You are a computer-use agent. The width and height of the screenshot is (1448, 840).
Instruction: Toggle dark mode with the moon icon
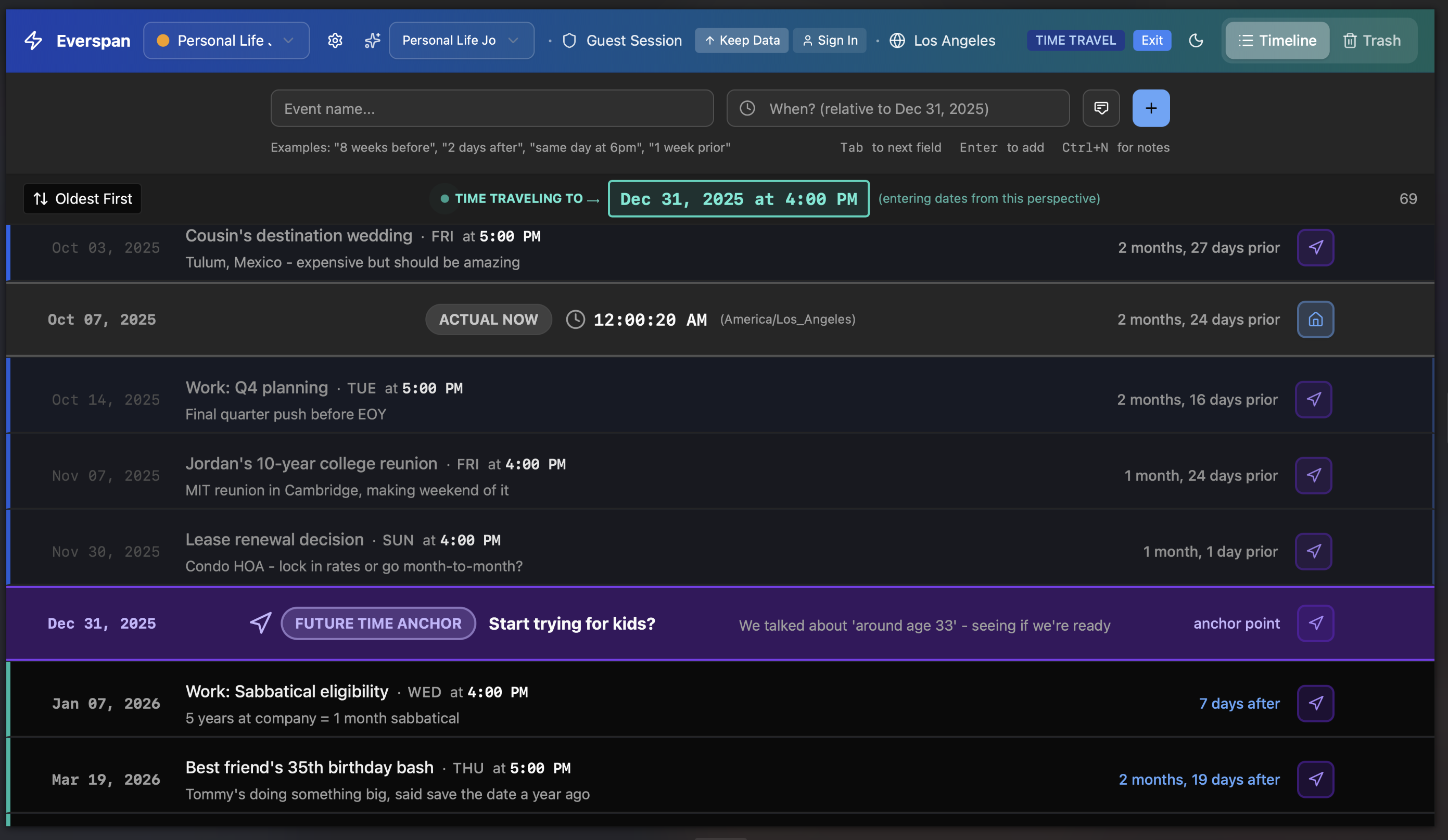coord(1197,40)
